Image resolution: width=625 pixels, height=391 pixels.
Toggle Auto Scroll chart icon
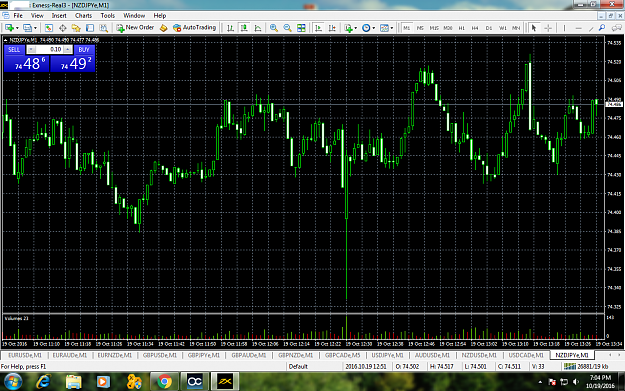(318, 28)
